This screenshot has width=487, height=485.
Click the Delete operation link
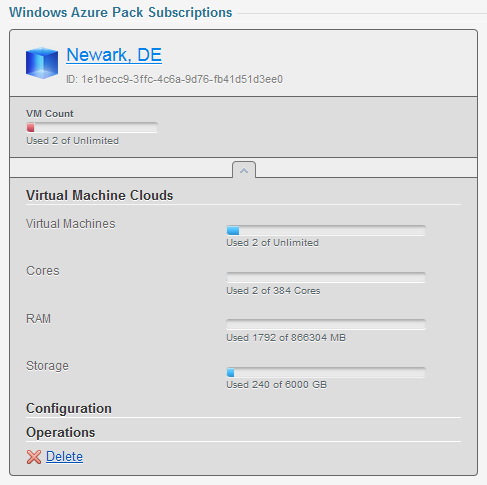(x=64, y=456)
